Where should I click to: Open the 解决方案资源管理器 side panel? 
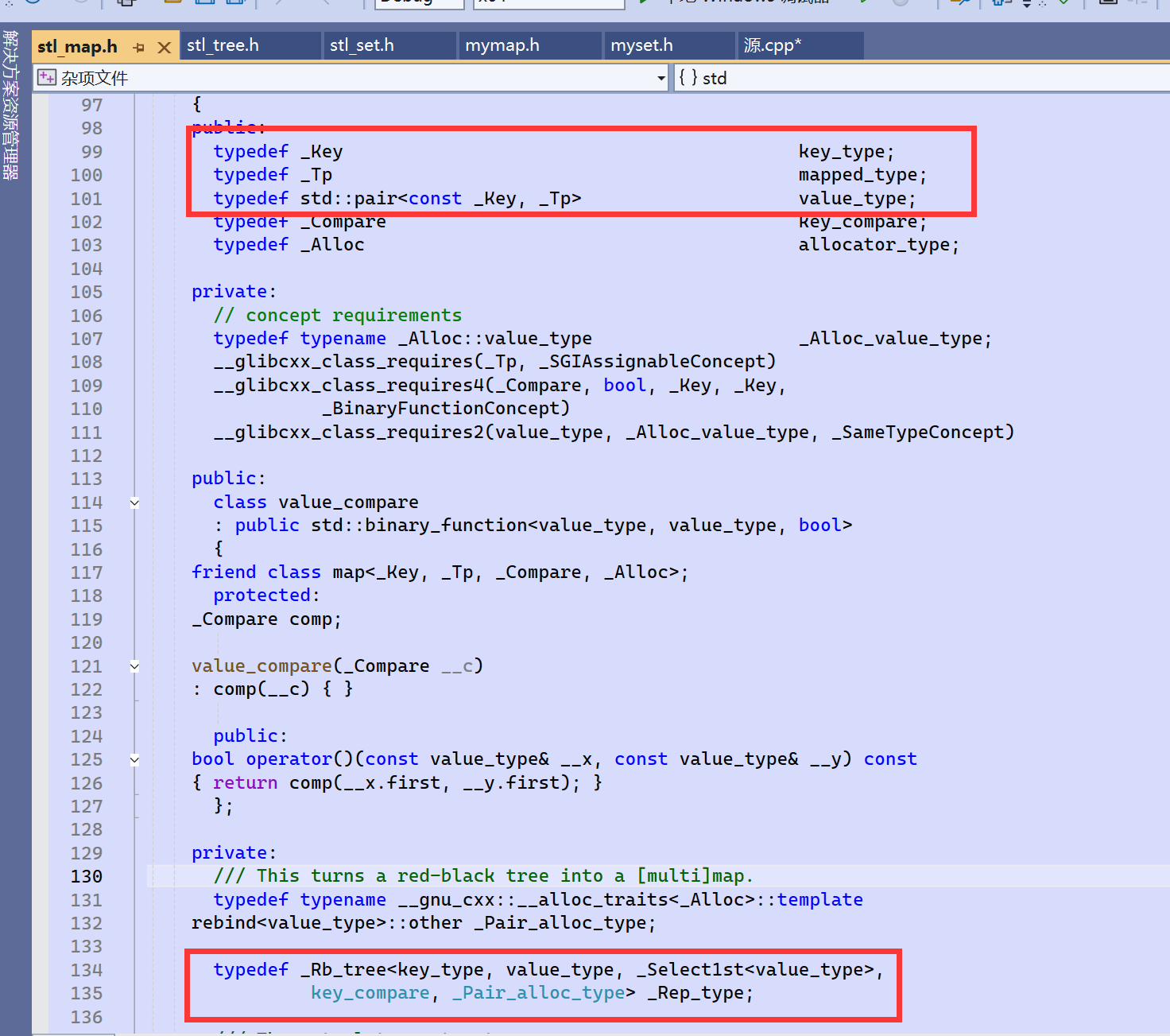point(10,105)
